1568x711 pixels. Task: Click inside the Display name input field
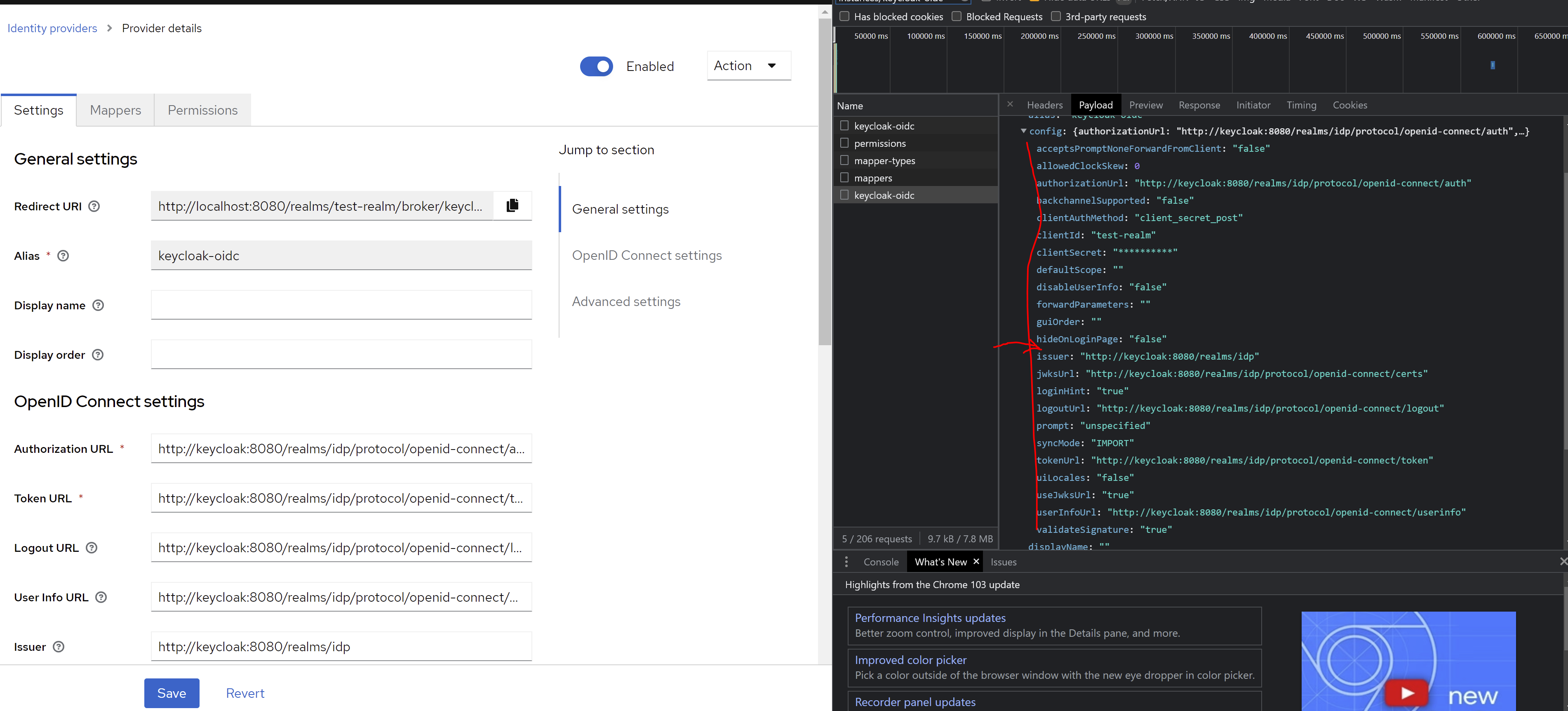[341, 304]
